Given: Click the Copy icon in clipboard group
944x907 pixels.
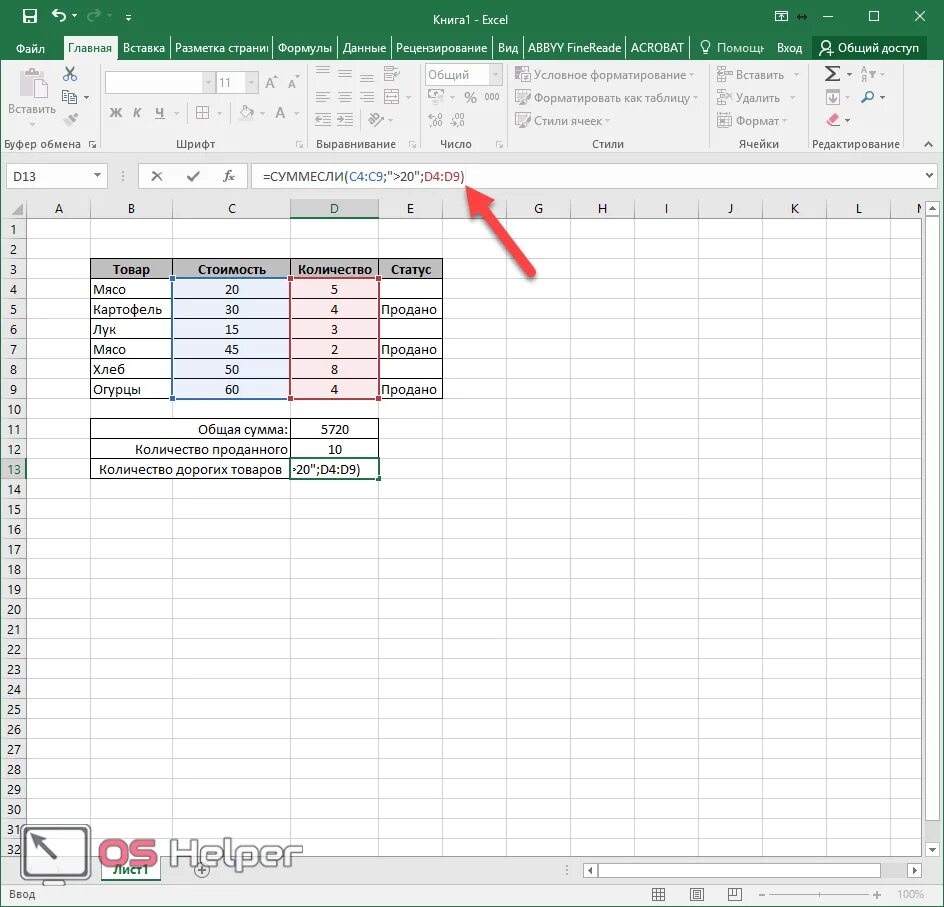Looking at the screenshot, I should pos(70,97).
